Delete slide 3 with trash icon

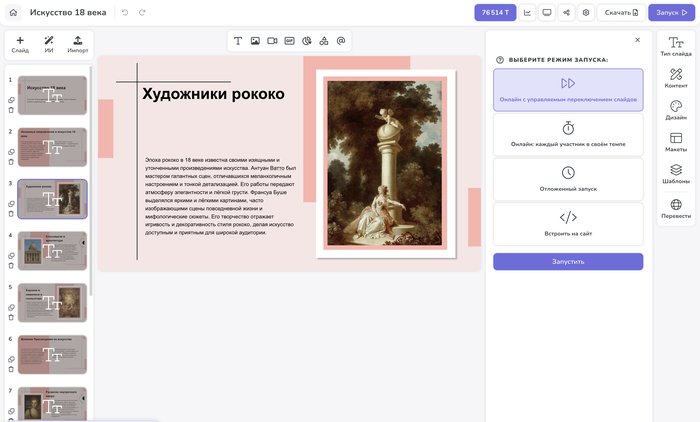pos(11,213)
